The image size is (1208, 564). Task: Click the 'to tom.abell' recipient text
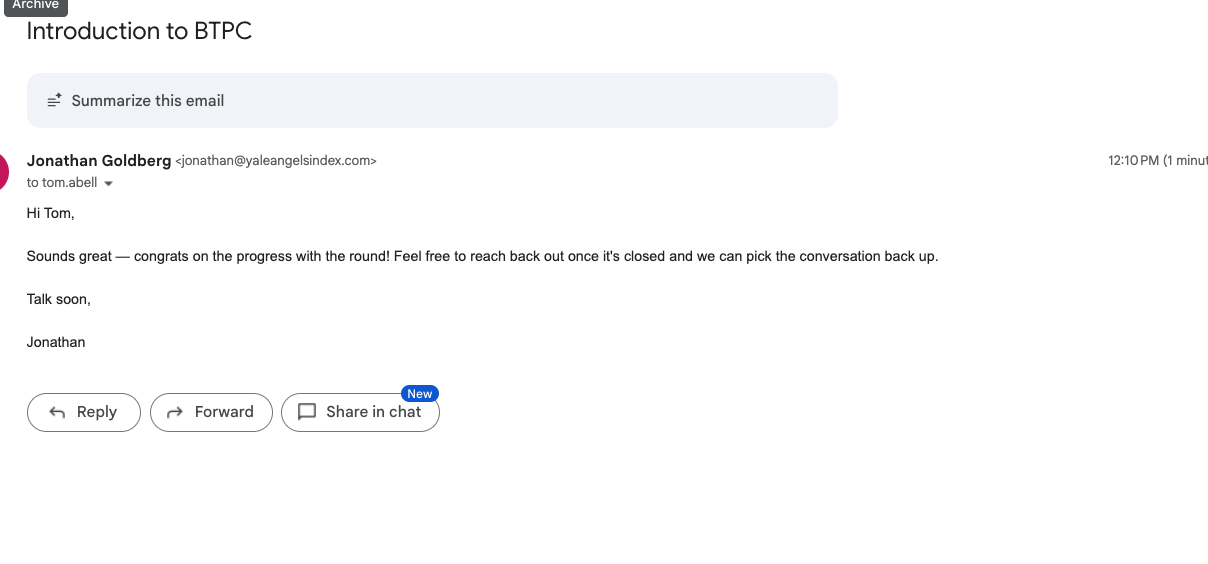[x=62, y=183]
